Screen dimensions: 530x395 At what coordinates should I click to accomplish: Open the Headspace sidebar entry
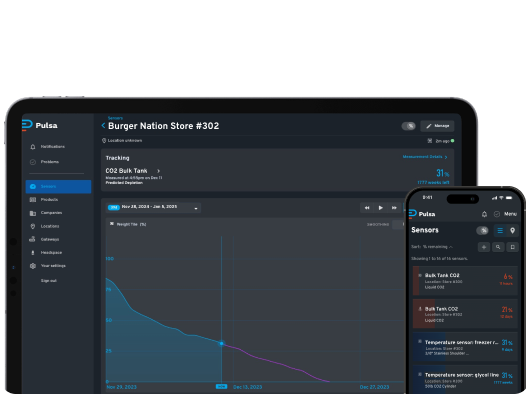pos(51,252)
